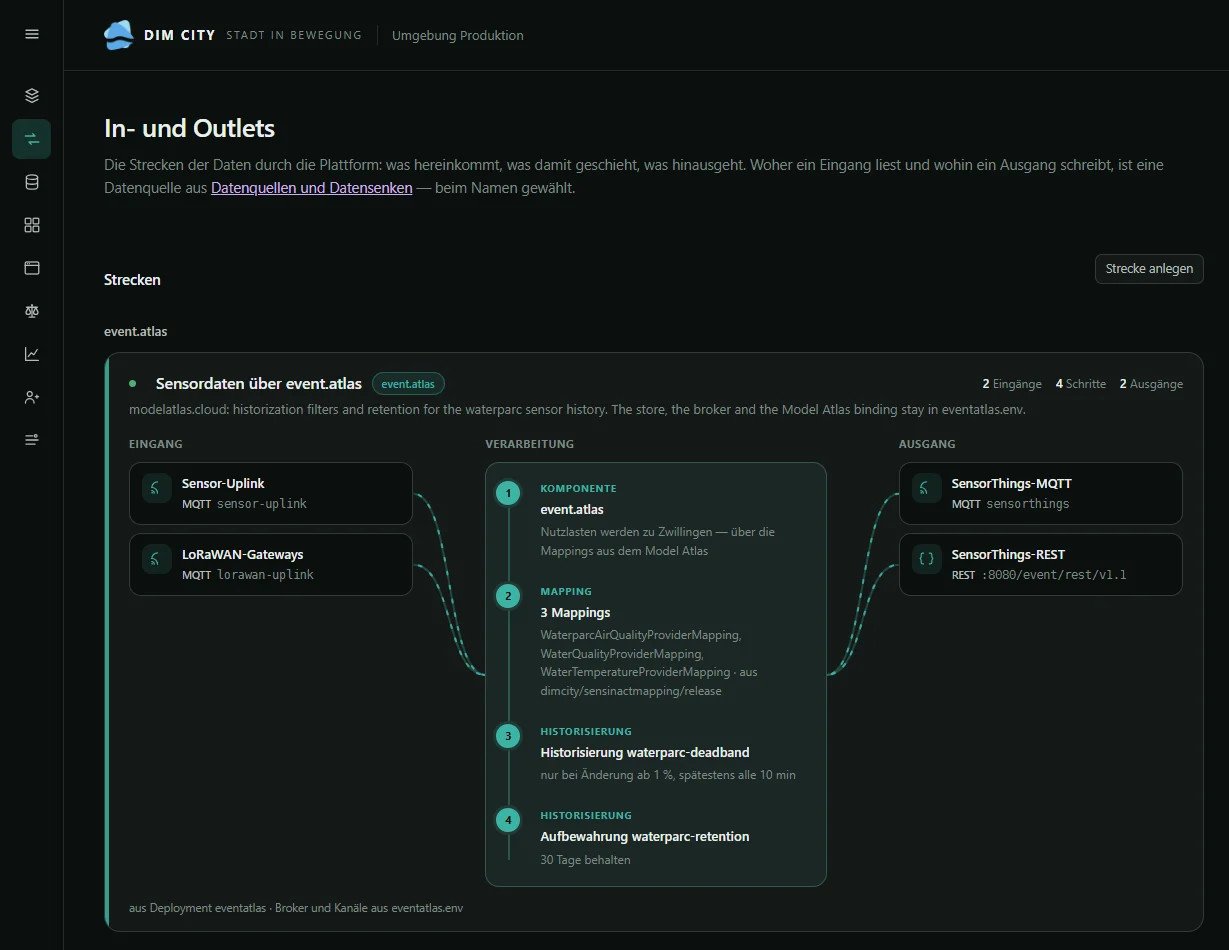This screenshot has width=1229, height=950.
Task: Click the 'MQTT sensorthings' topic text
Action: pyautogui.click(x=1010, y=504)
